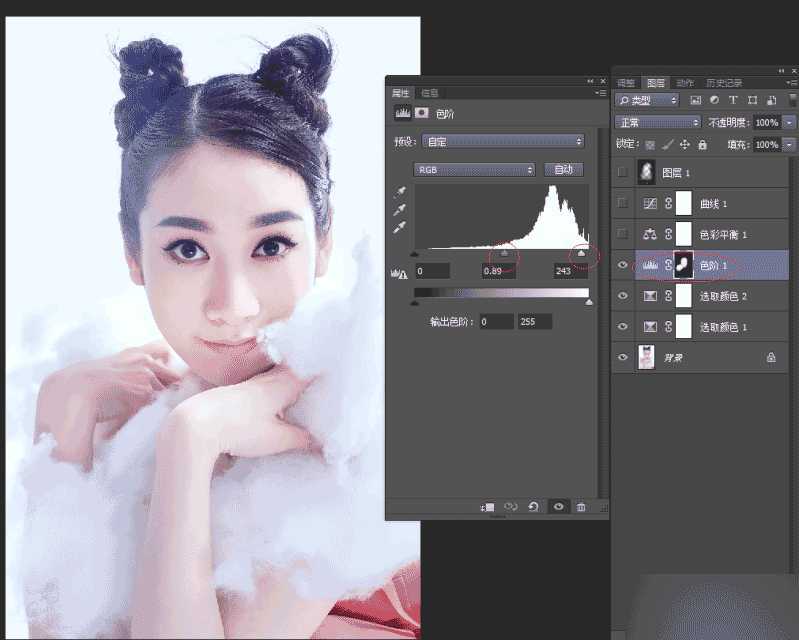The image size is (799, 640).
Task: Switch to the 信息 tab
Action: (430, 93)
